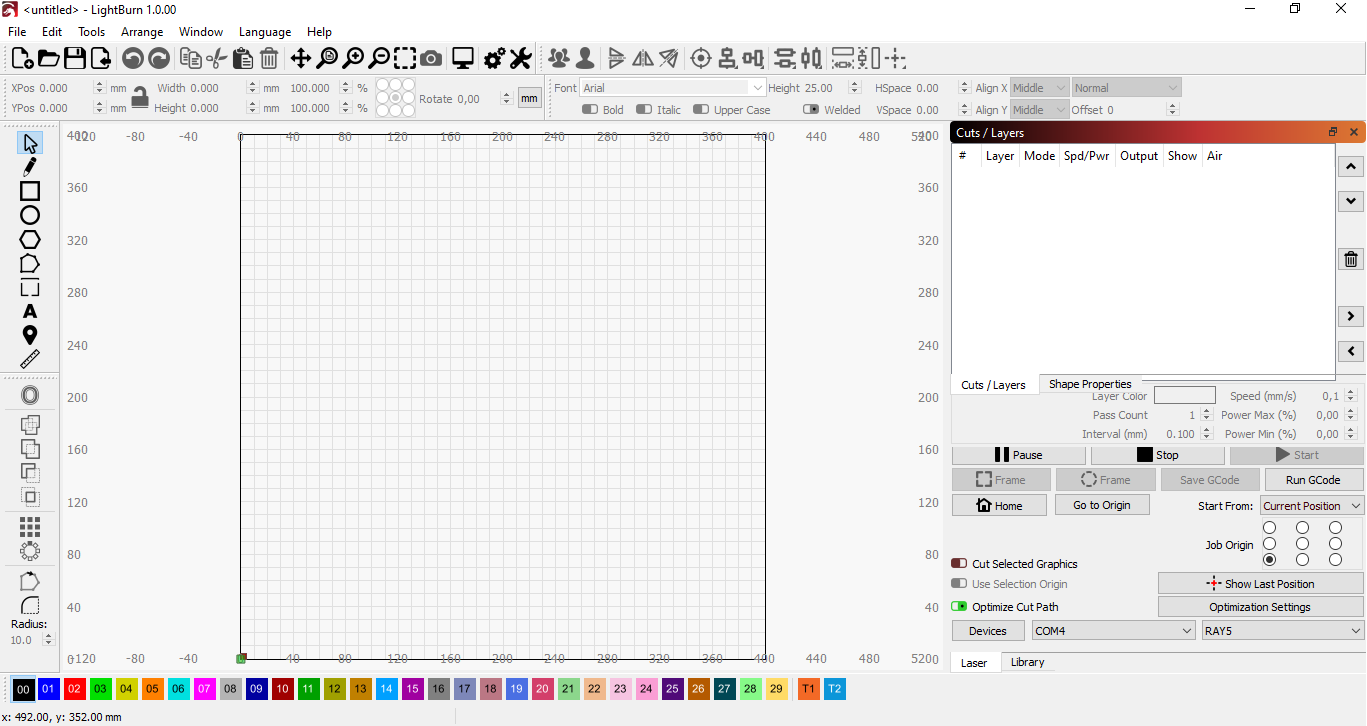Open the Normal text mode dropdown
Image resolution: width=1367 pixels, height=726 pixels.
tap(1127, 88)
